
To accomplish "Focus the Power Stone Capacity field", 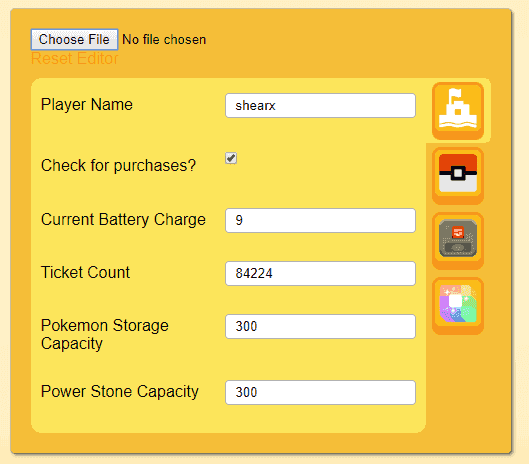I will 320,392.
